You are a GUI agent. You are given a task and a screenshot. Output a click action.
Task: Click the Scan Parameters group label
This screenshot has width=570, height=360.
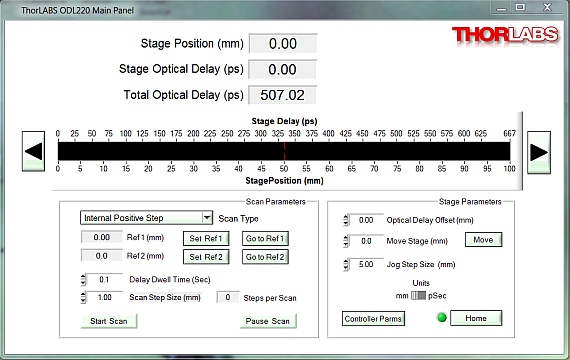point(276,201)
